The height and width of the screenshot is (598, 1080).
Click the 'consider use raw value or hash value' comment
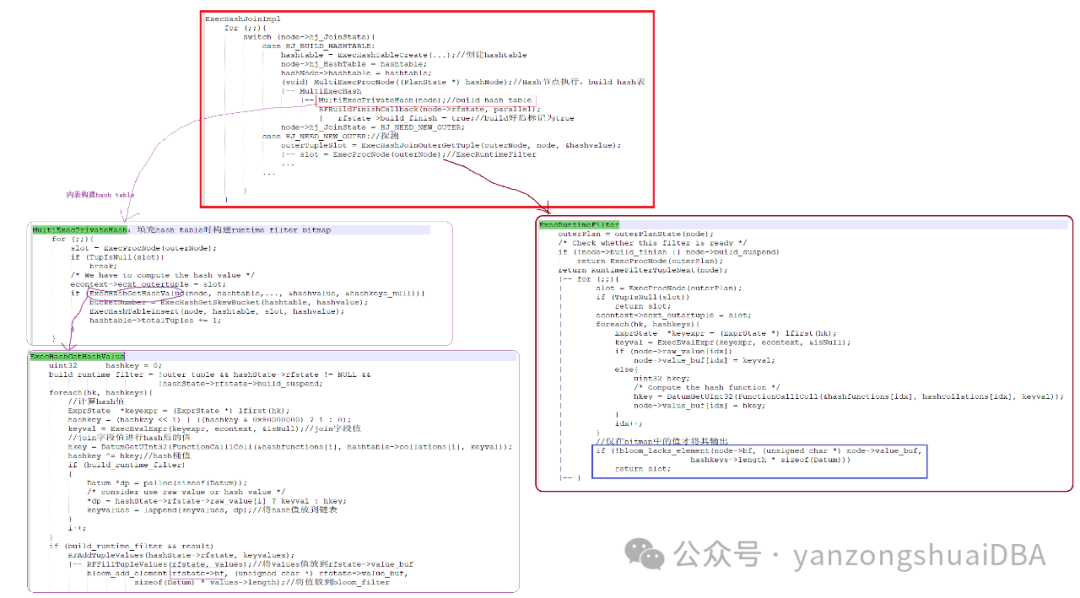pos(186,492)
